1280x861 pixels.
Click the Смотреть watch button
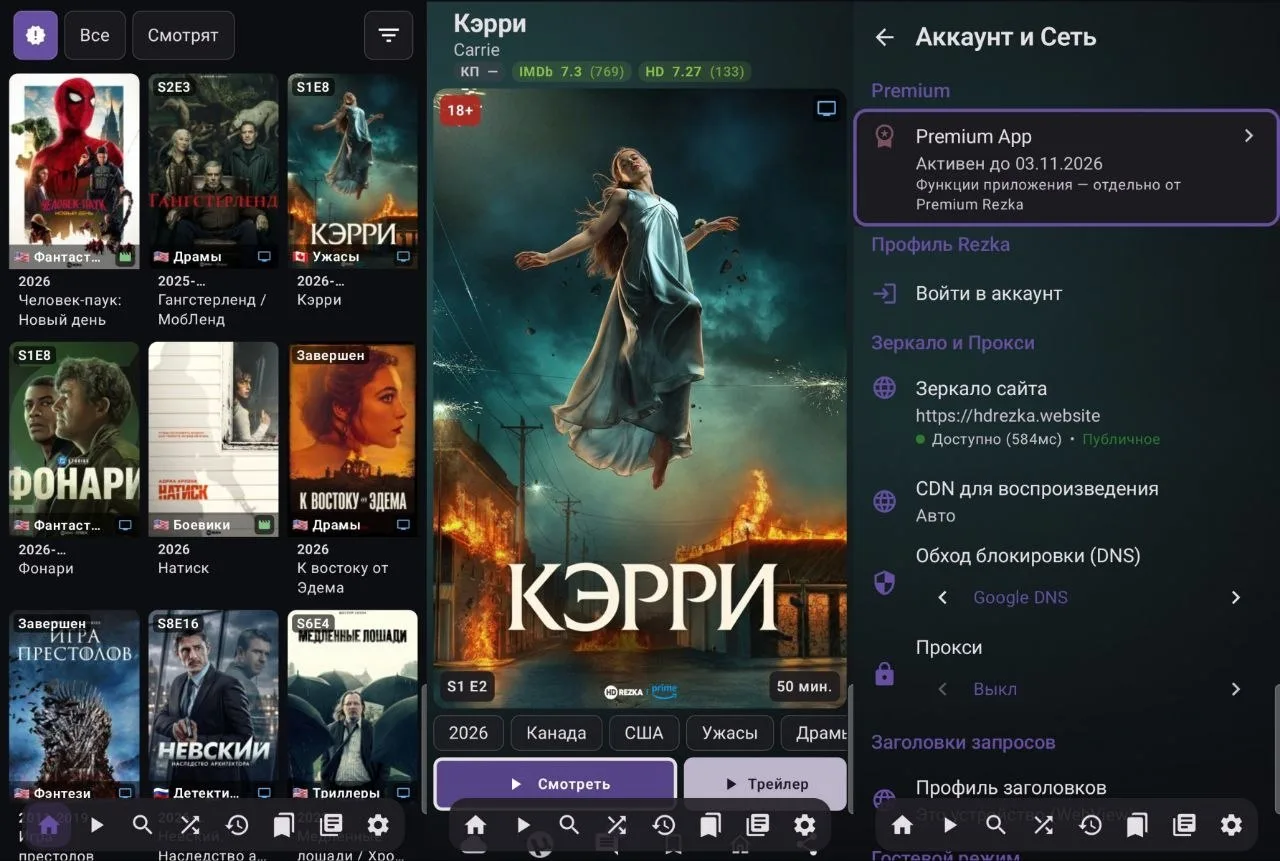click(x=555, y=784)
